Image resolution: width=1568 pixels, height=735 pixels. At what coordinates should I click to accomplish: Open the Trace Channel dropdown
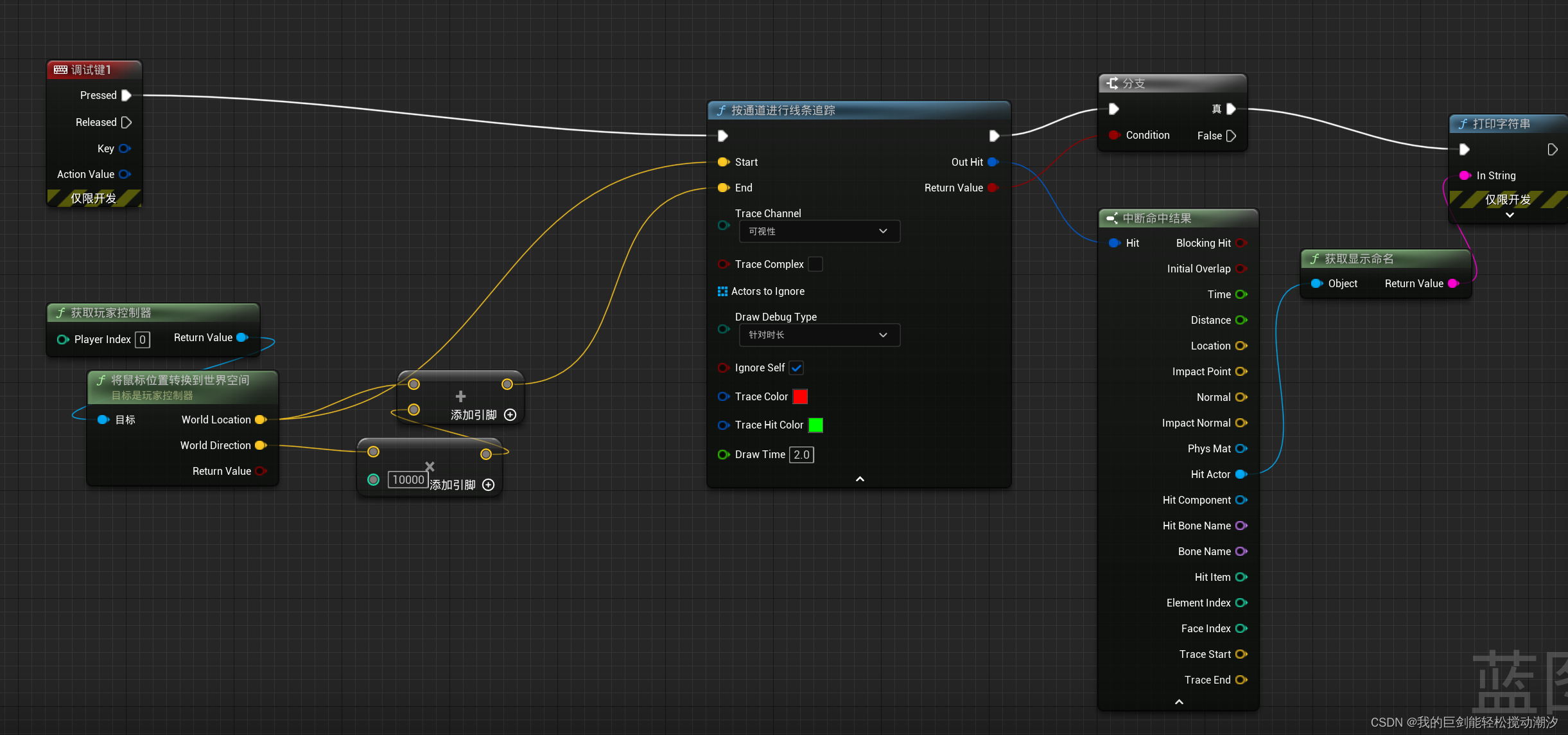(x=819, y=231)
